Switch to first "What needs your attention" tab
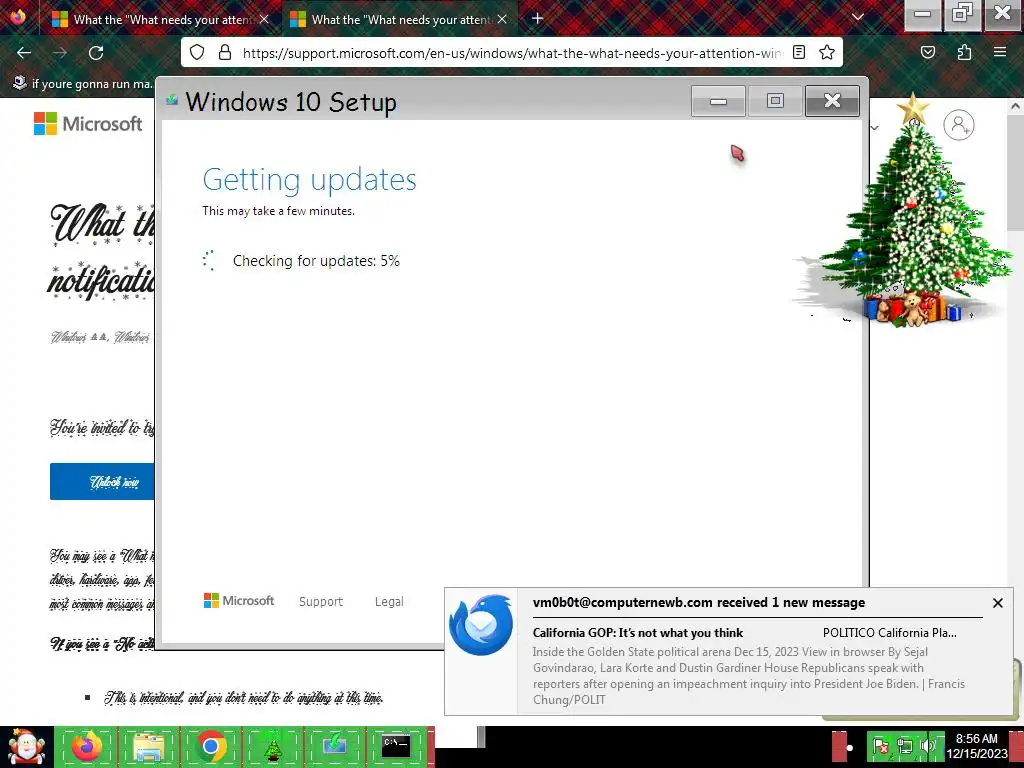This screenshot has width=1024, height=768. [160, 20]
